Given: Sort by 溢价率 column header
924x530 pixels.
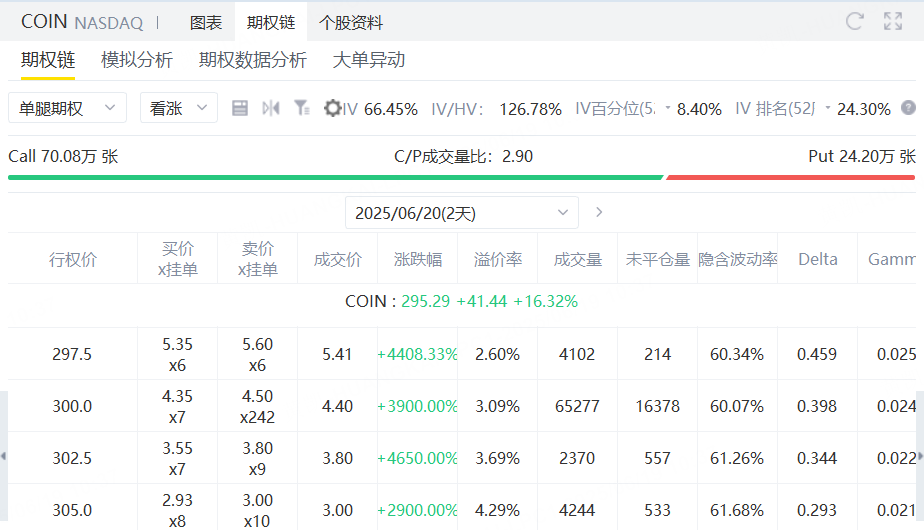Looking at the screenshot, I should coord(498,259).
